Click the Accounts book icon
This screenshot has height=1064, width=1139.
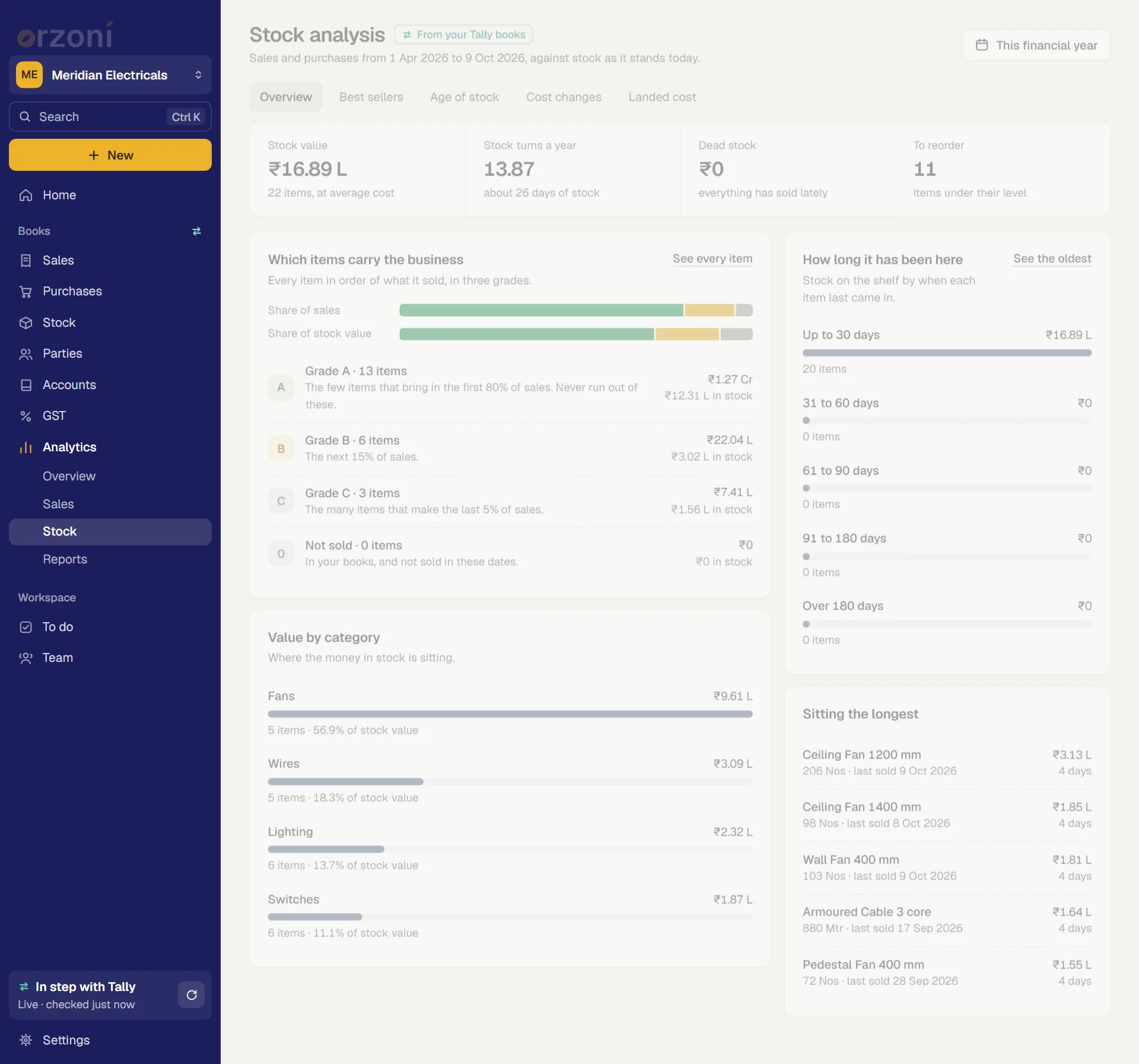coord(26,385)
